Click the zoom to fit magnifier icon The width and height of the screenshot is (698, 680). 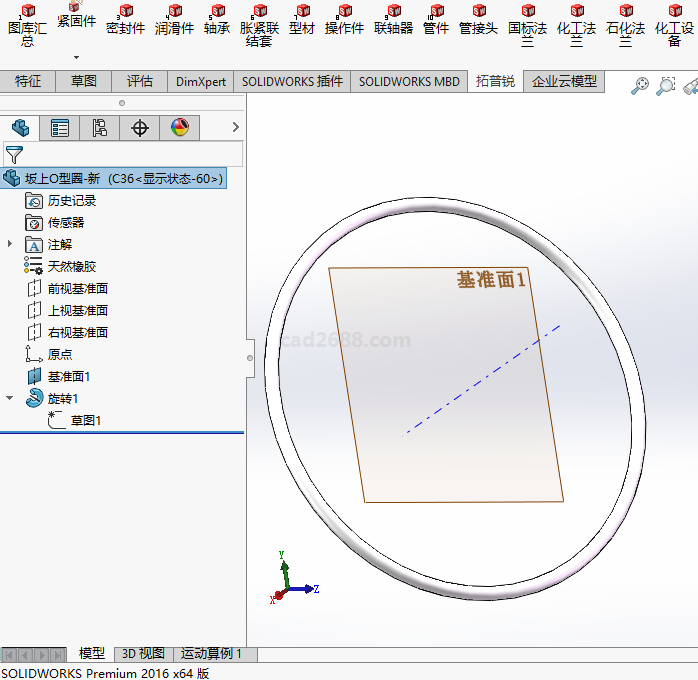coord(640,86)
